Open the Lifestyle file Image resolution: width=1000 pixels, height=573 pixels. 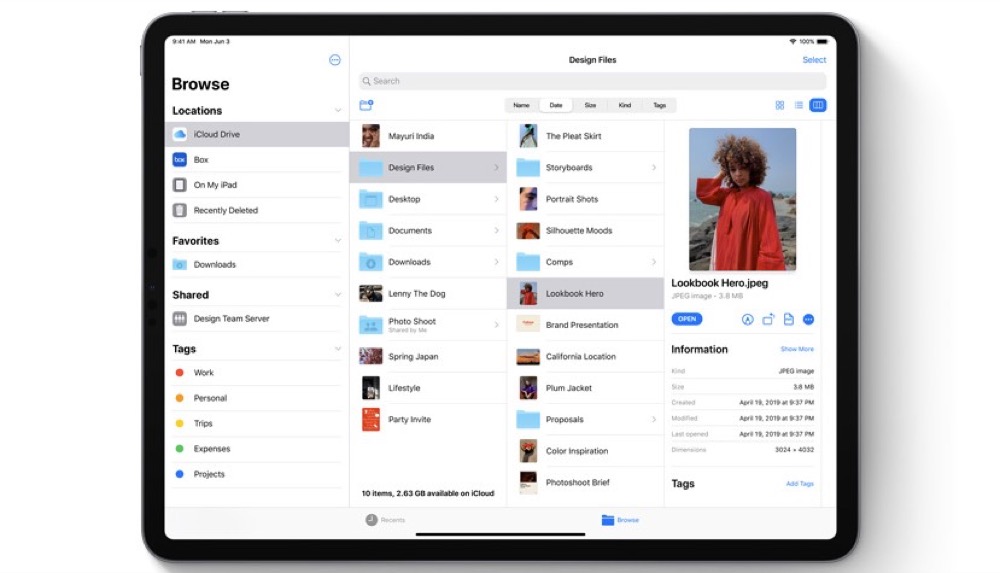(x=429, y=388)
